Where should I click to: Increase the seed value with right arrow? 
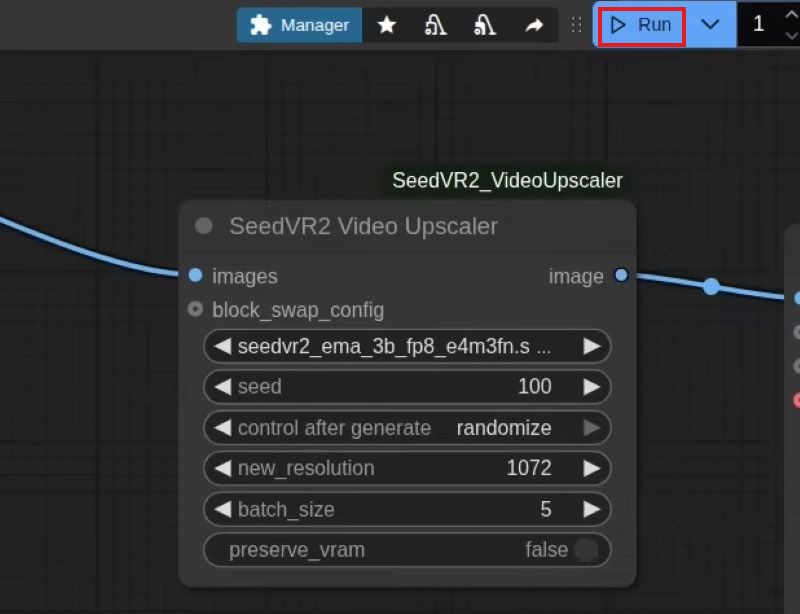click(592, 387)
